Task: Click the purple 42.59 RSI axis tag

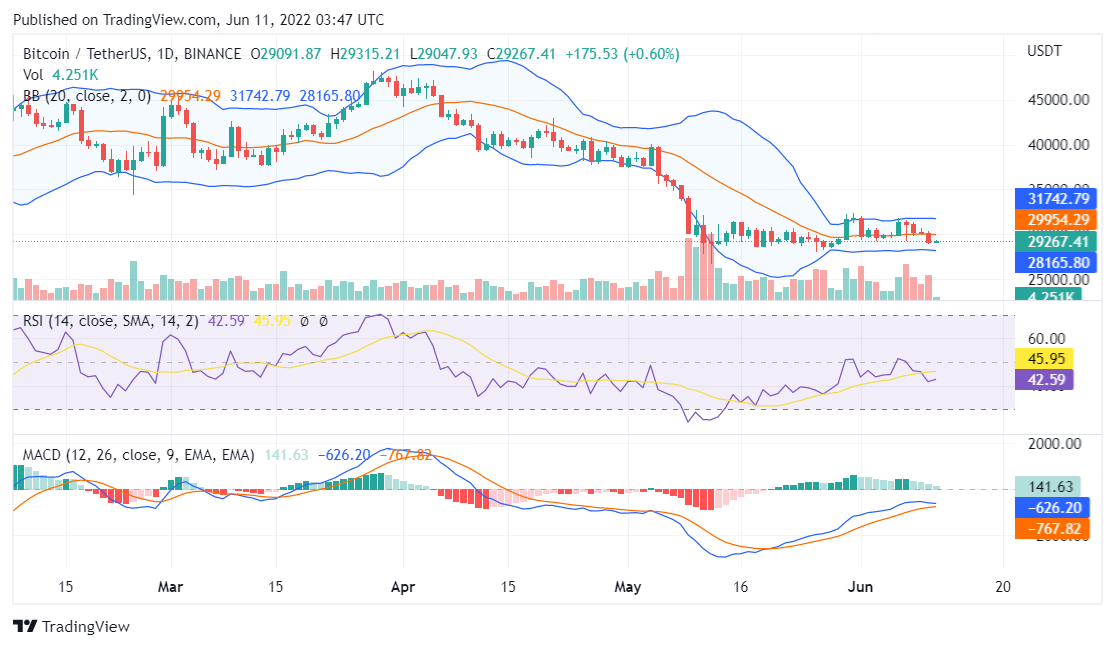Action: pos(1044,380)
